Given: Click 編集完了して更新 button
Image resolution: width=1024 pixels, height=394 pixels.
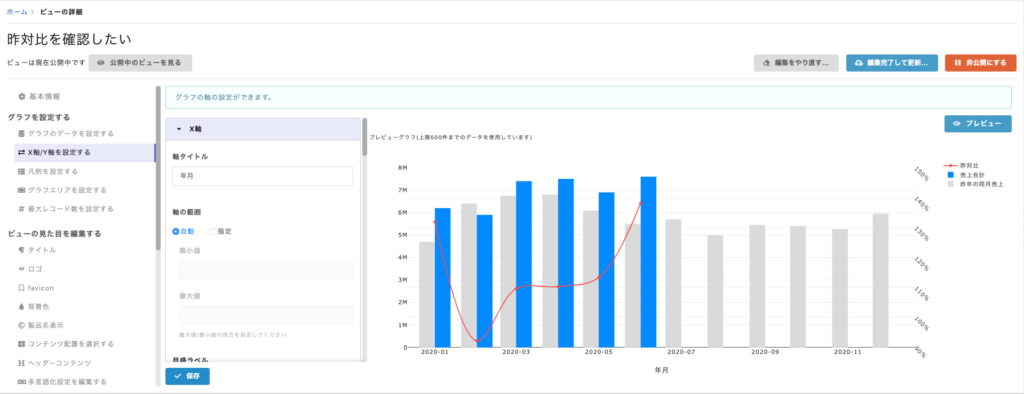Looking at the screenshot, I should point(892,63).
